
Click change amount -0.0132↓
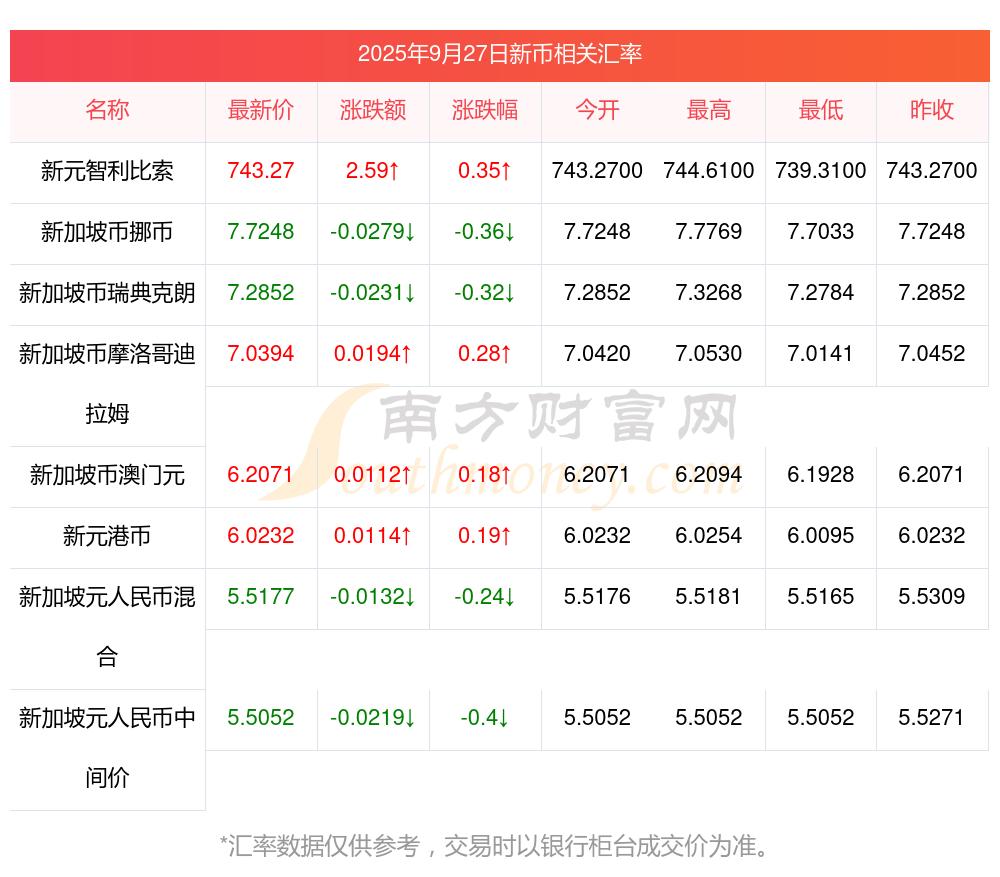(372, 596)
